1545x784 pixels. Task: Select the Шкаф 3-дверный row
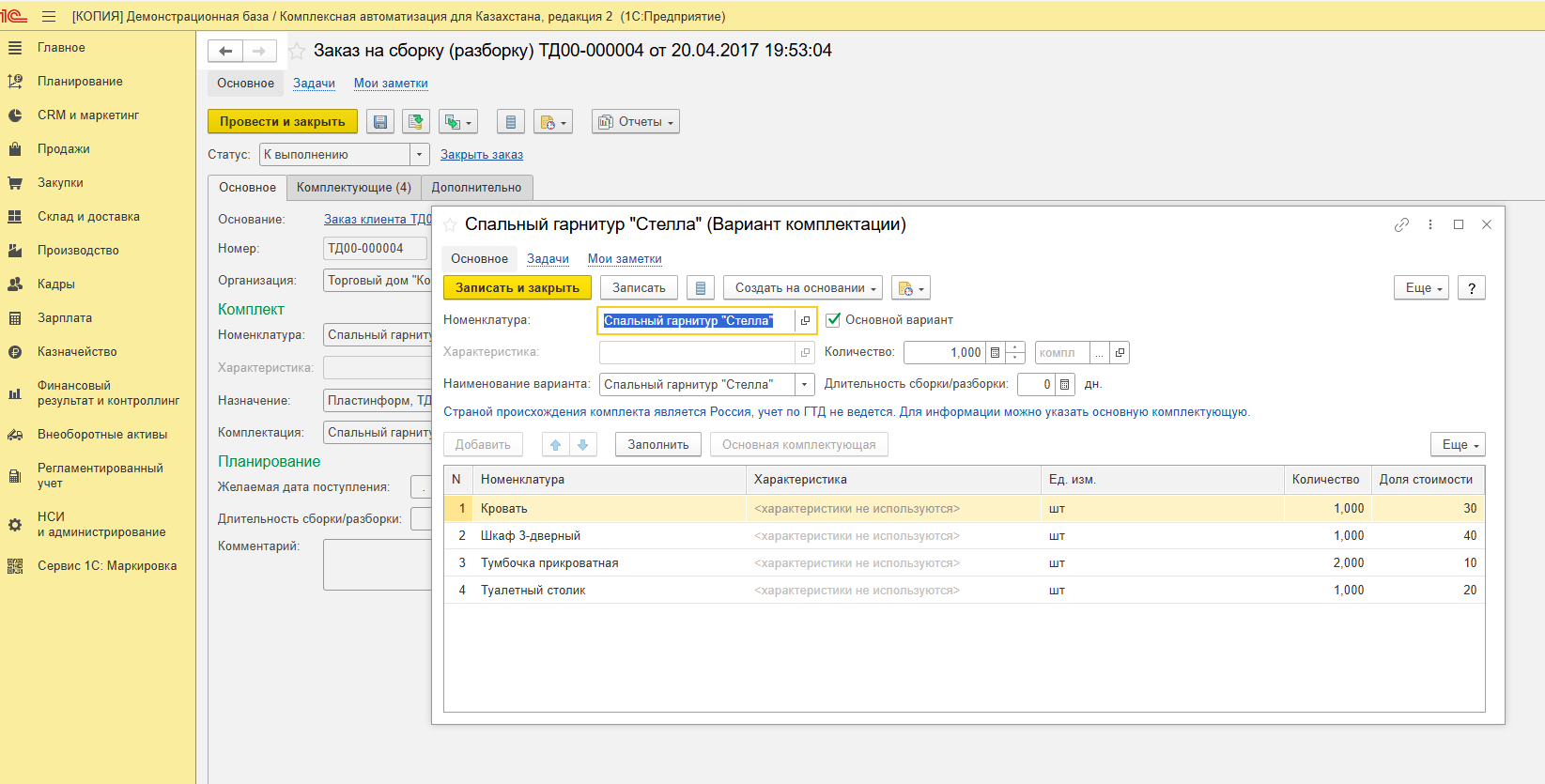coord(531,536)
